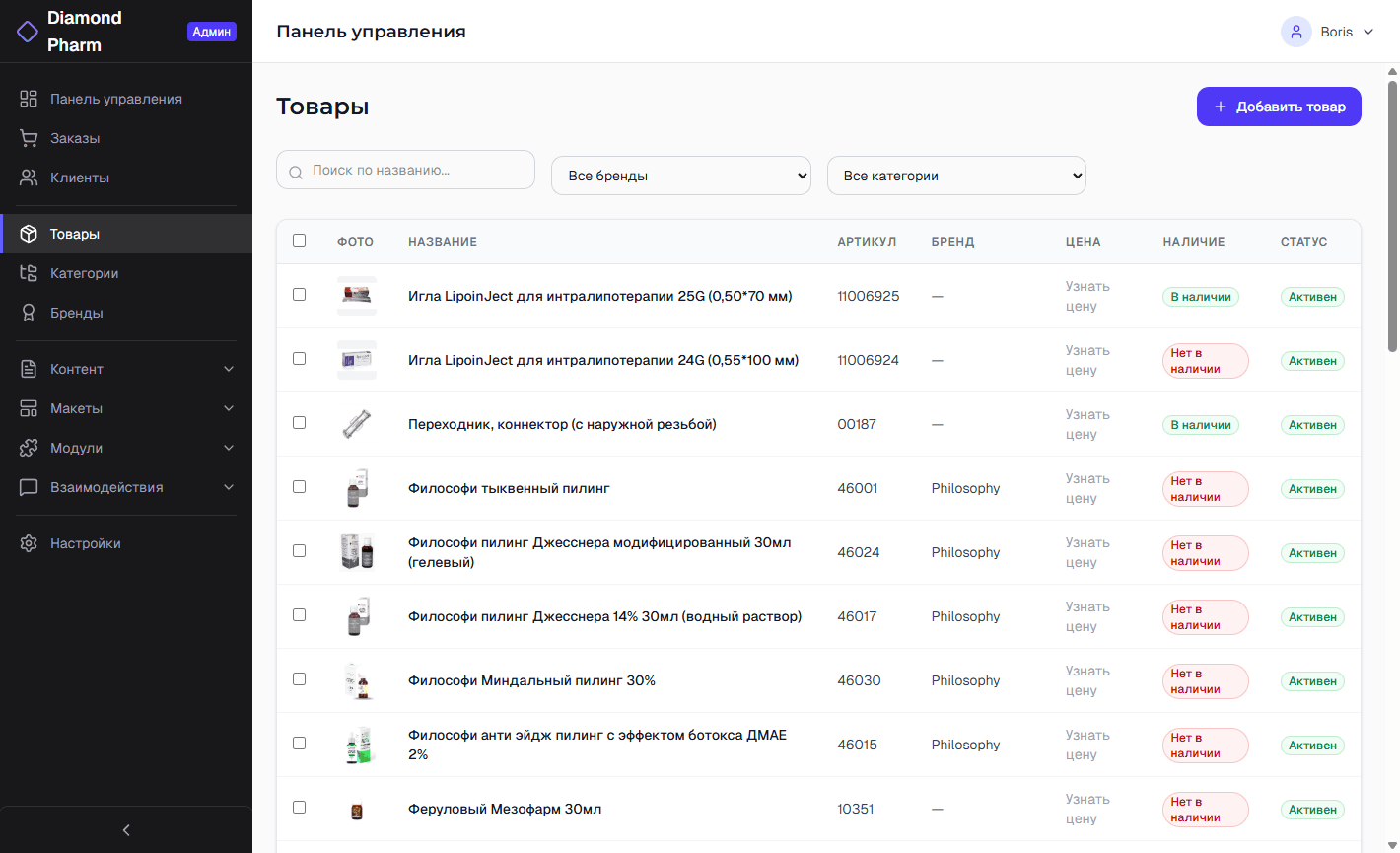
Task: Click the Diamond Pharm logo icon
Action: (x=28, y=32)
